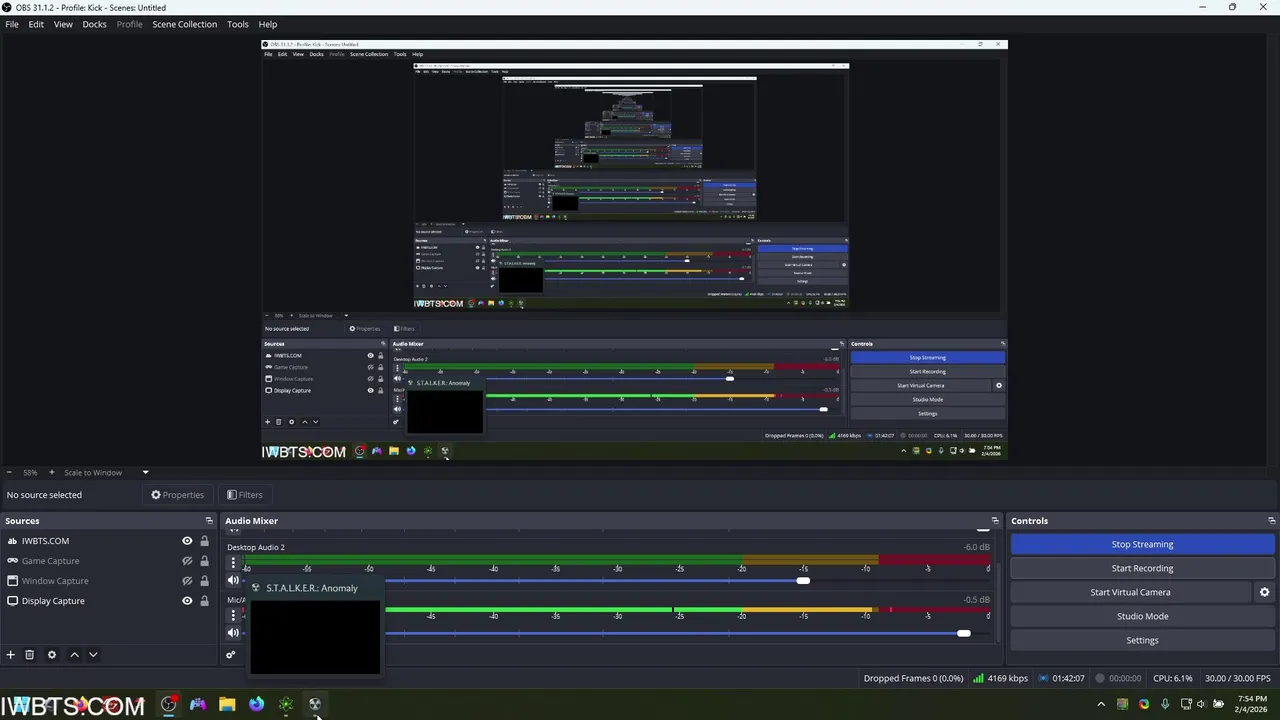Select the Display Capture source row
Screen dimensions: 1280x720
(x=109, y=601)
